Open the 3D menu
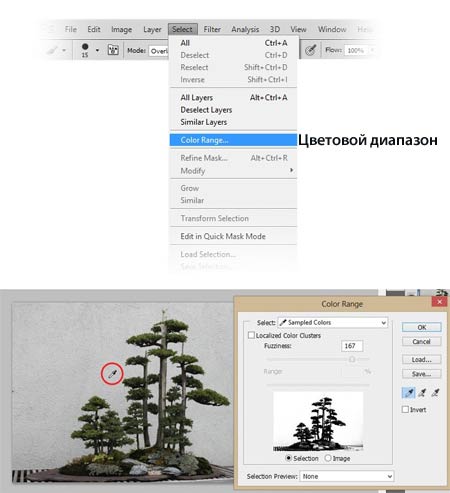This screenshot has width=450, height=493. tap(275, 29)
